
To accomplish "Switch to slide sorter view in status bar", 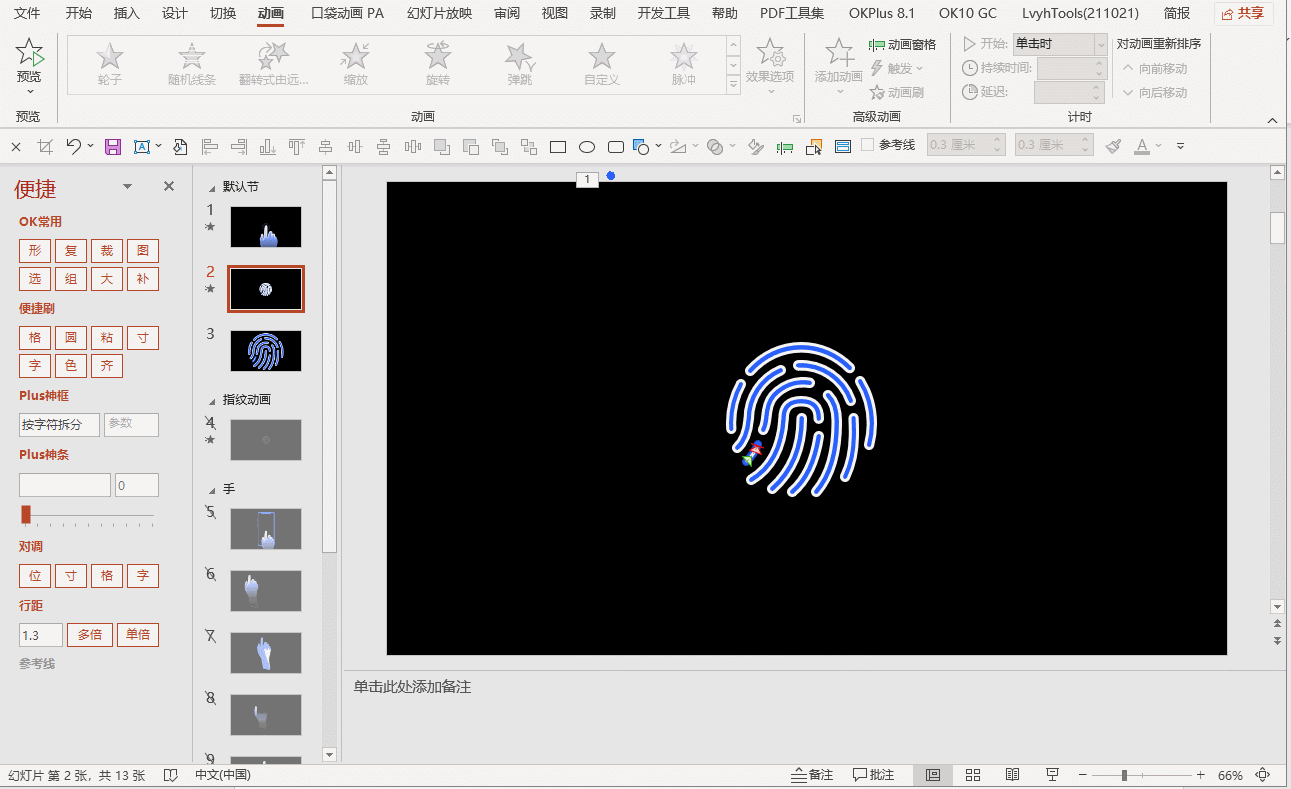I will (x=972, y=775).
